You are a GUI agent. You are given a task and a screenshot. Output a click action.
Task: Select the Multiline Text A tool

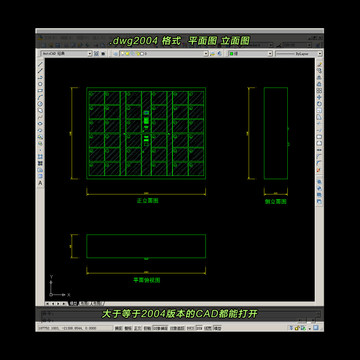pos(40,183)
